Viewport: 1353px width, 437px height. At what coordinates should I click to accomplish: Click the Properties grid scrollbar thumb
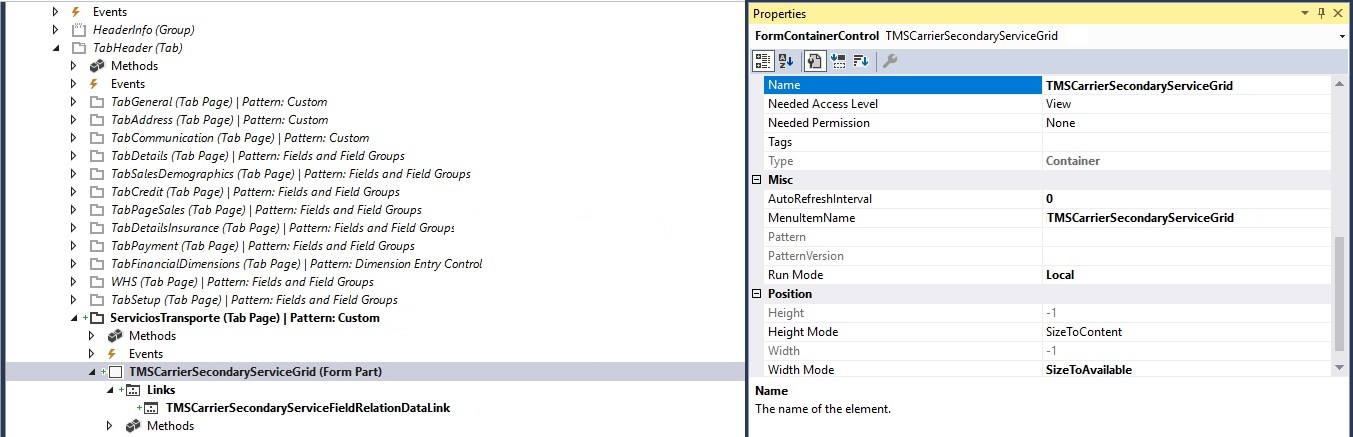click(1339, 293)
